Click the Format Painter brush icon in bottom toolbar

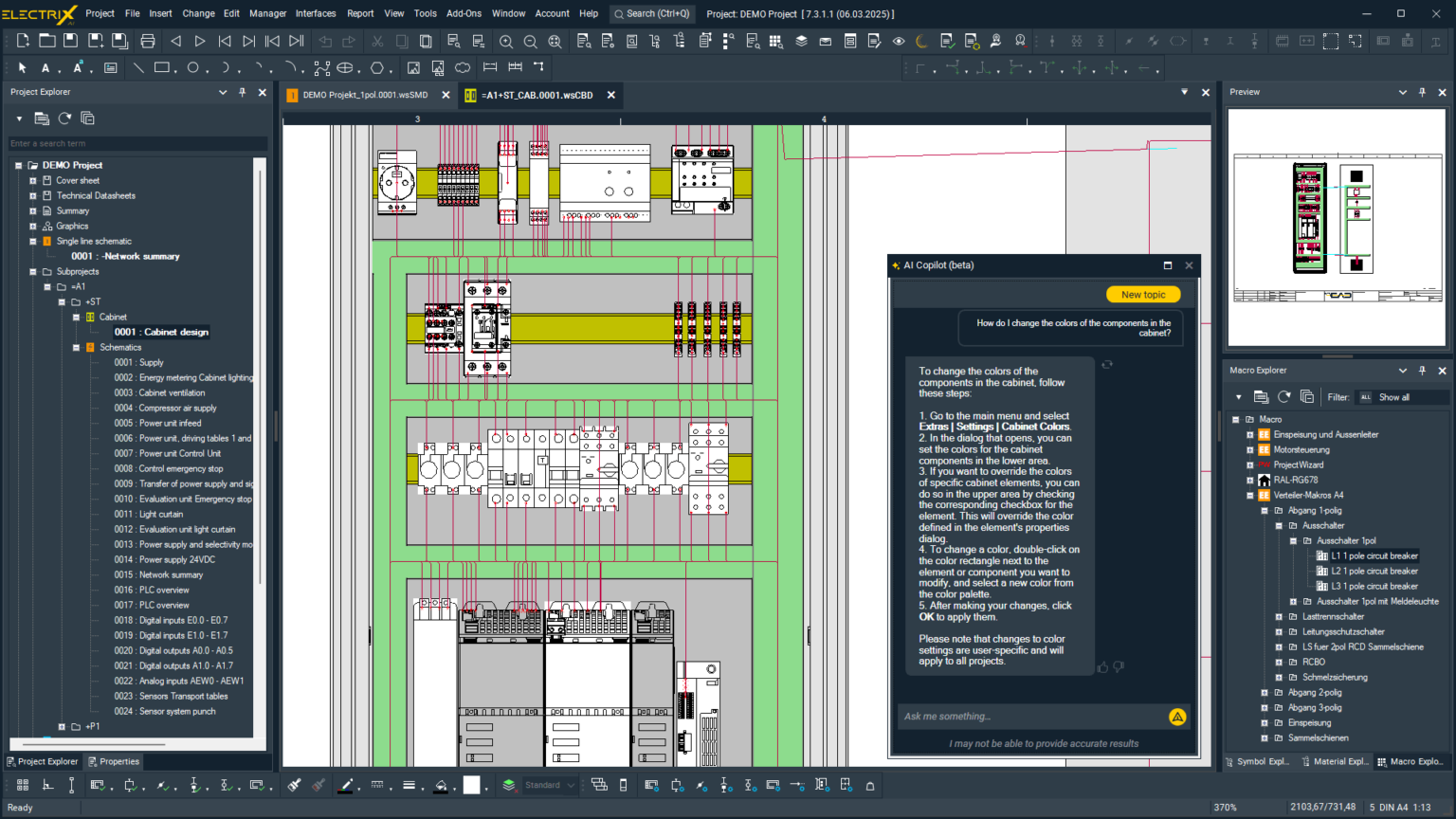[x=295, y=786]
